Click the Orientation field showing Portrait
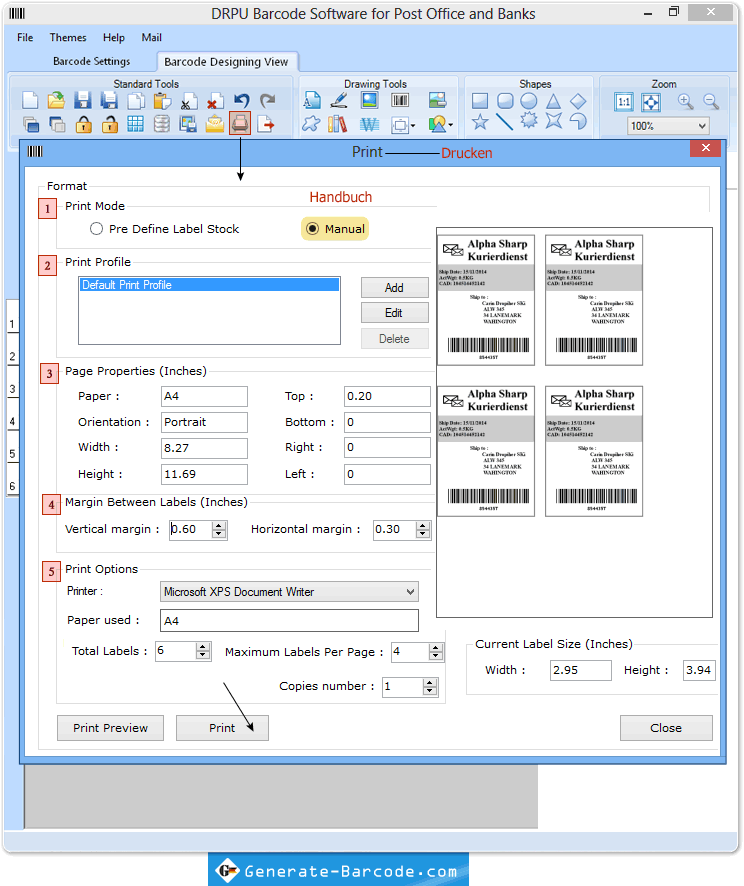This screenshot has height=886, width=744. (204, 422)
